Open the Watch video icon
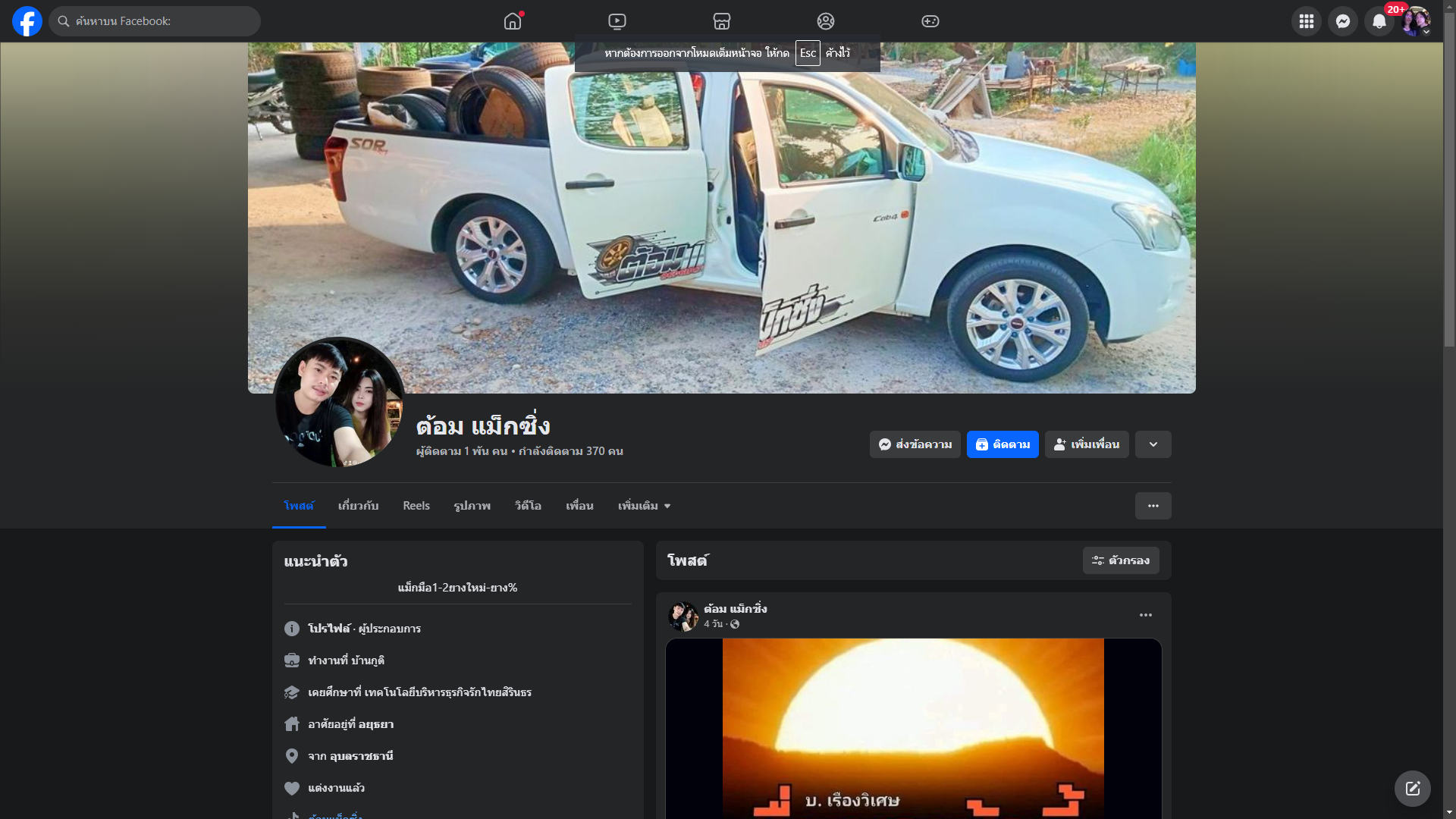This screenshot has width=1456, height=819. tap(617, 21)
